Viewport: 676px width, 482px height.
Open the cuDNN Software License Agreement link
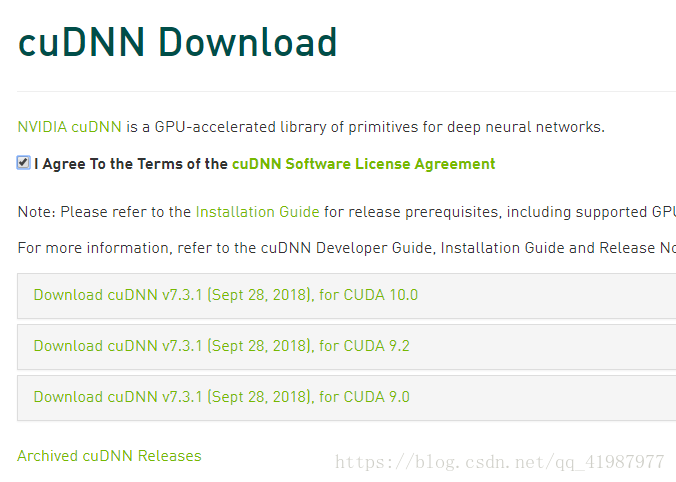click(363, 164)
